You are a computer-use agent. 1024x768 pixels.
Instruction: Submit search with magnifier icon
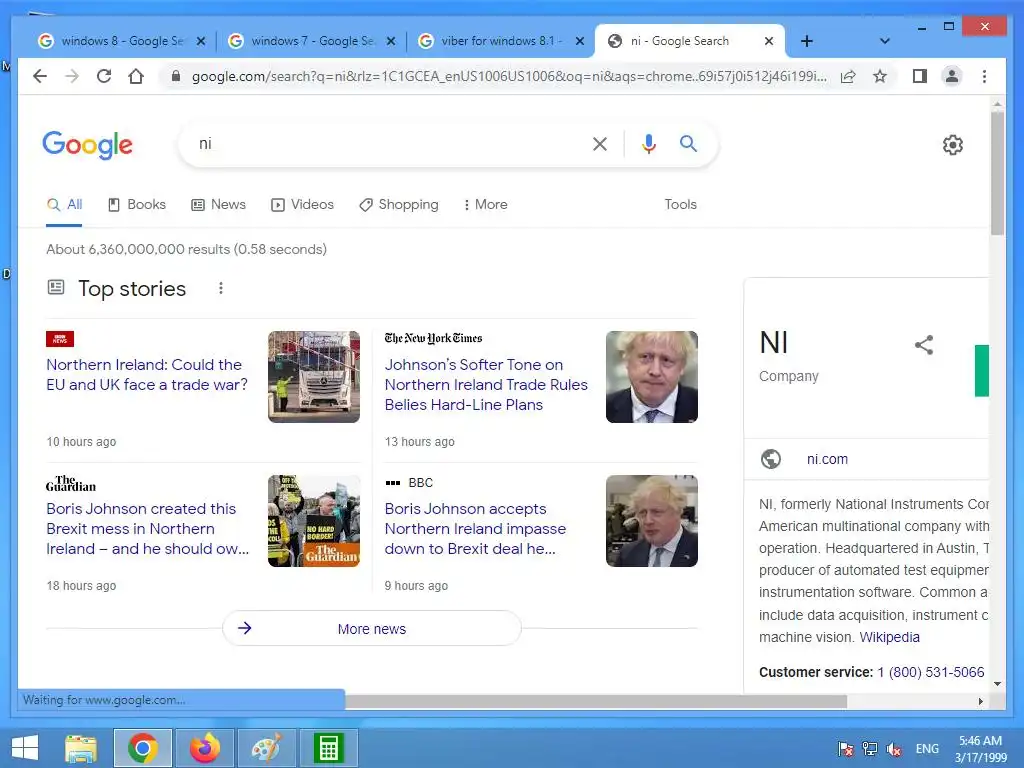click(x=688, y=144)
